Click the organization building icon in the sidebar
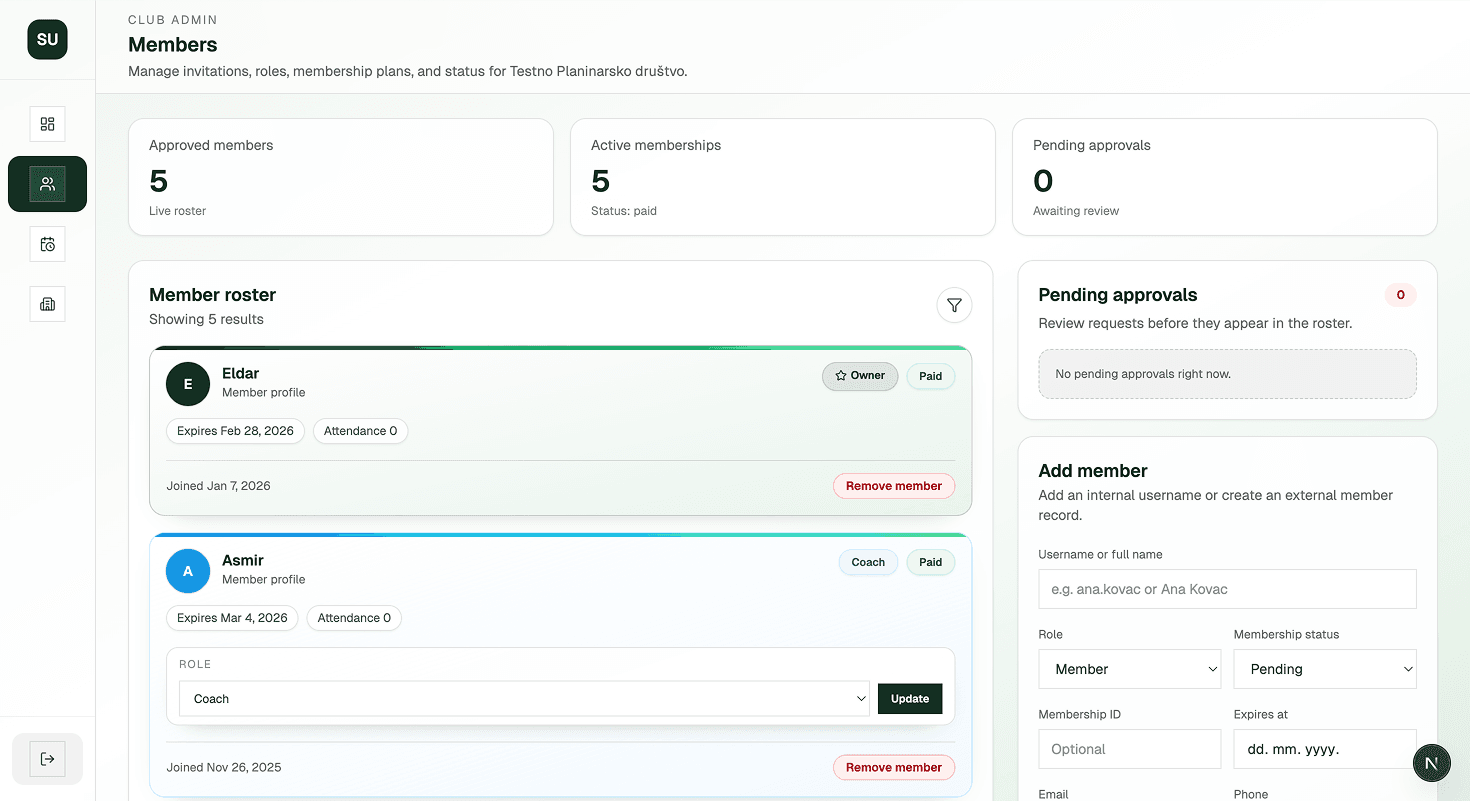Viewport: 1470px width, 801px height. (x=47, y=304)
